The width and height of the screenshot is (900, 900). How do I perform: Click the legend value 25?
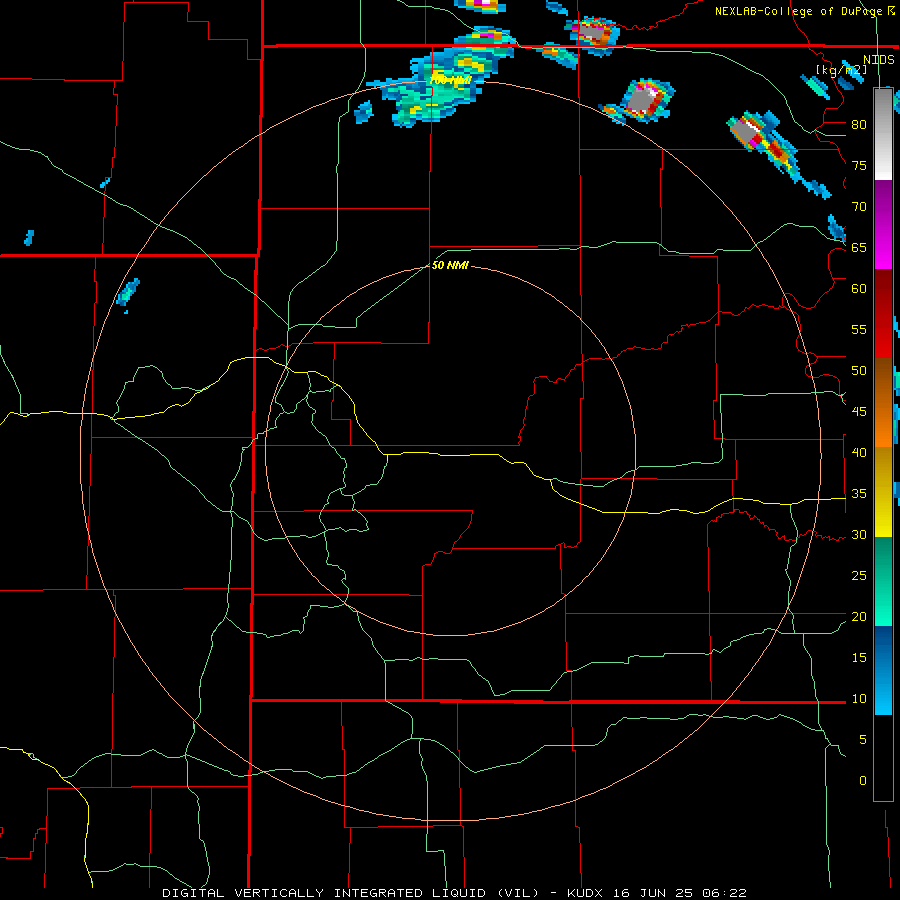coord(859,576)
